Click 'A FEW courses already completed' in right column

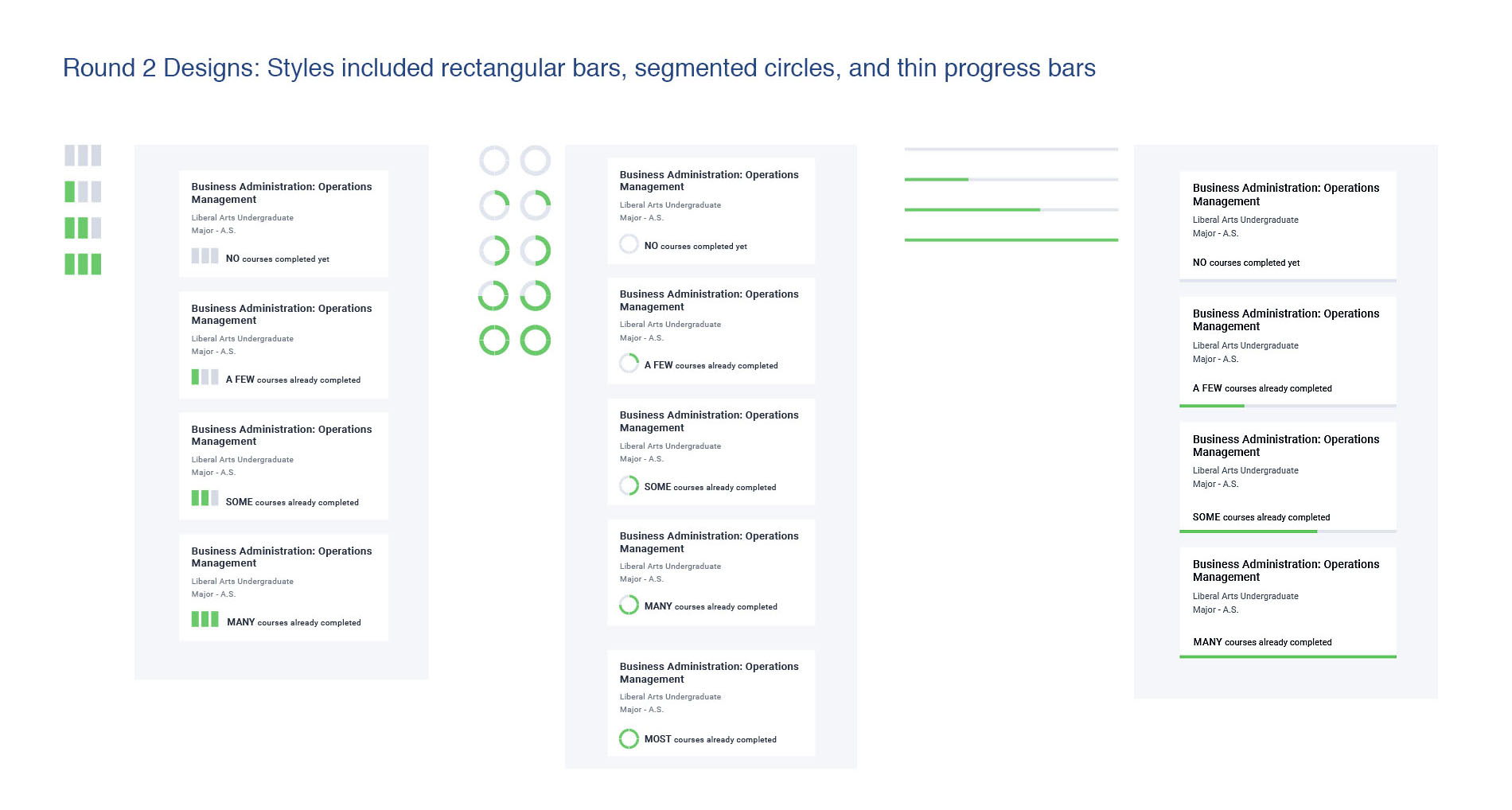(1262, 388)
